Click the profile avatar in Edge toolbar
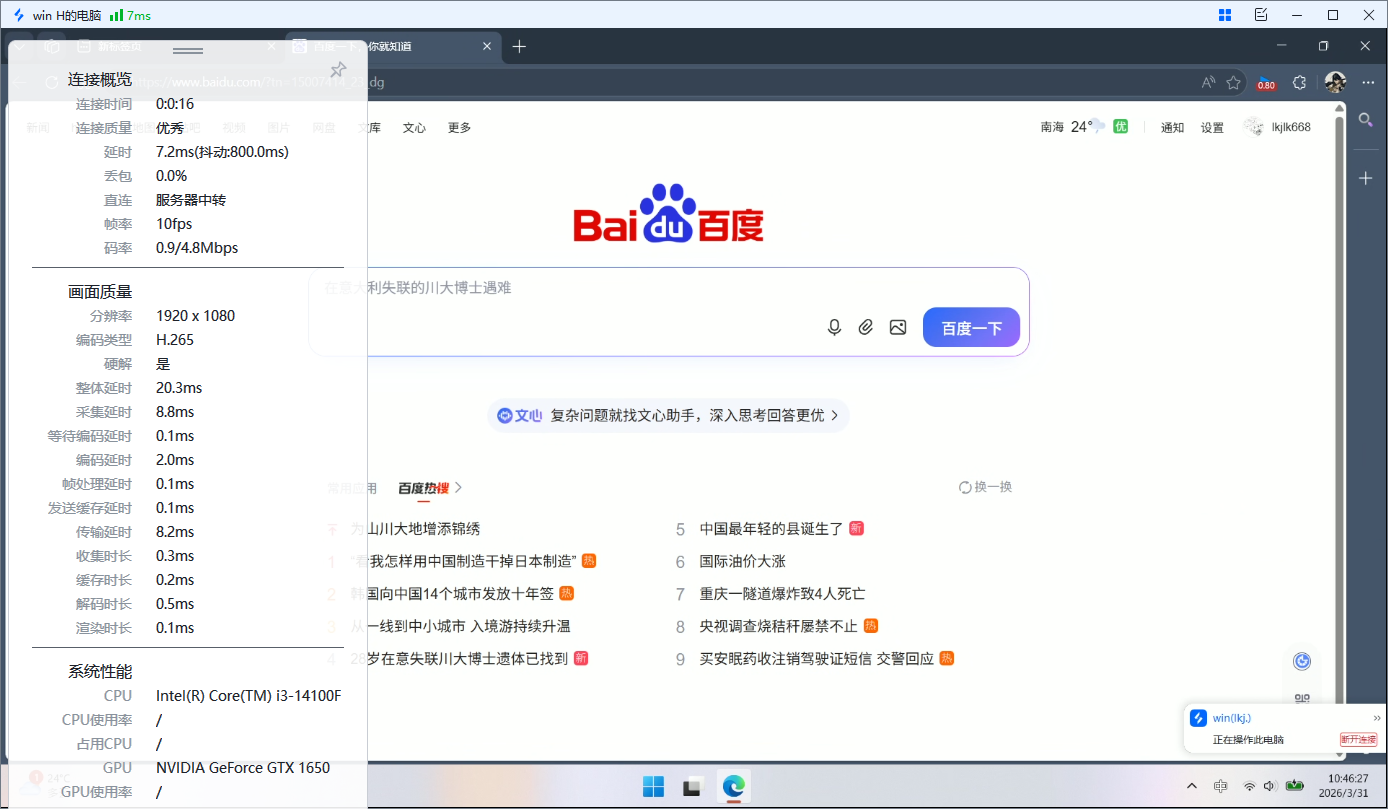Image resolution: width=1388 pixels, height=809 pixels. [1336, 83]
